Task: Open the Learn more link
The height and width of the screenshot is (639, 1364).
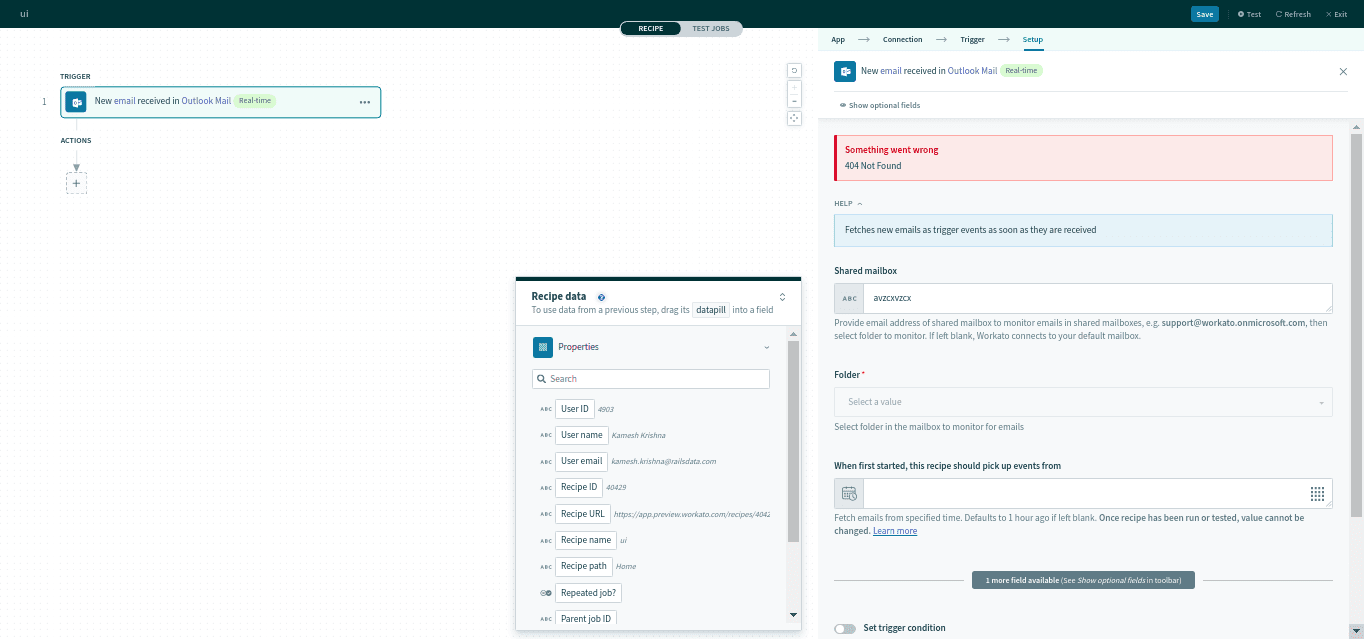Action: (x=894, y=530)
